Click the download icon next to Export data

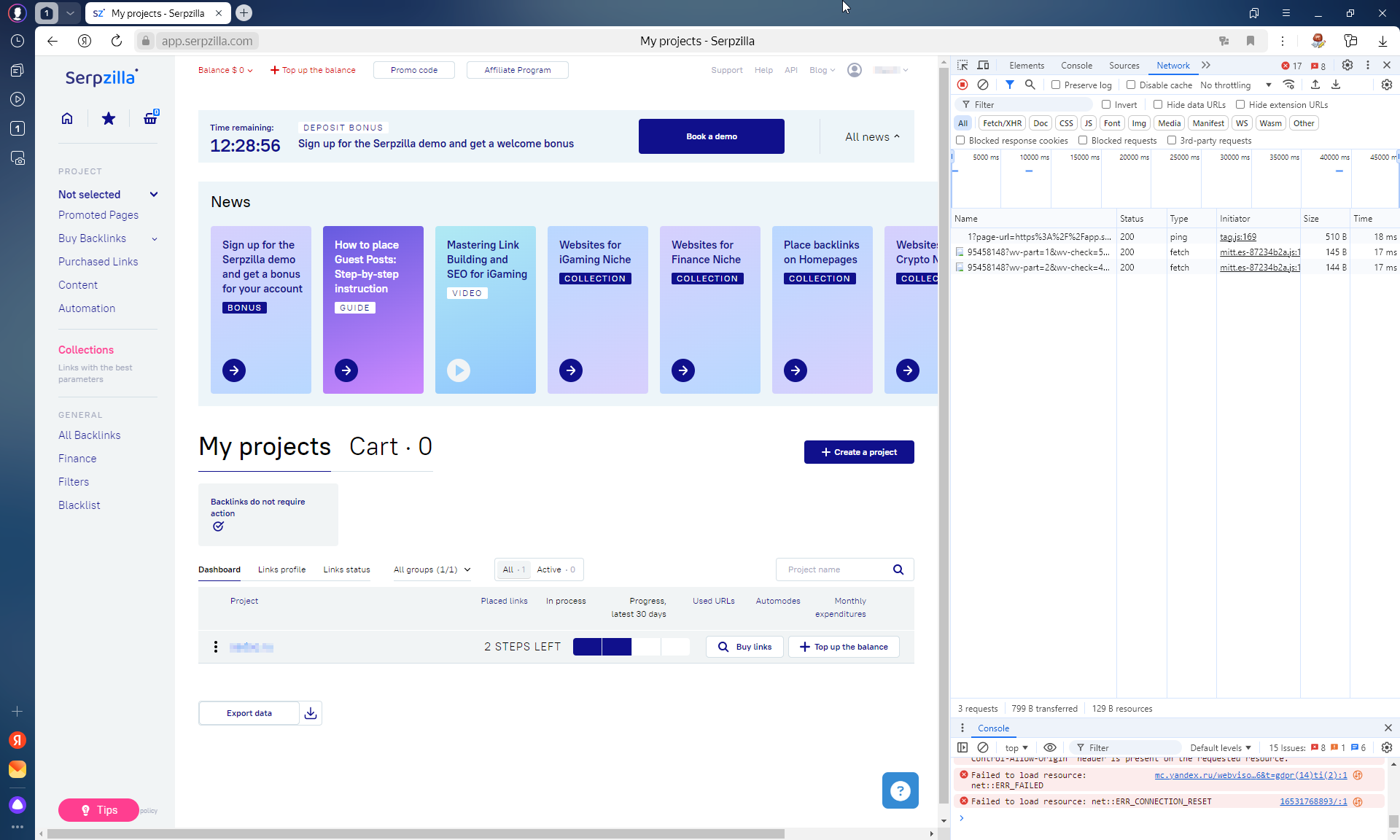tap(311, 713)
